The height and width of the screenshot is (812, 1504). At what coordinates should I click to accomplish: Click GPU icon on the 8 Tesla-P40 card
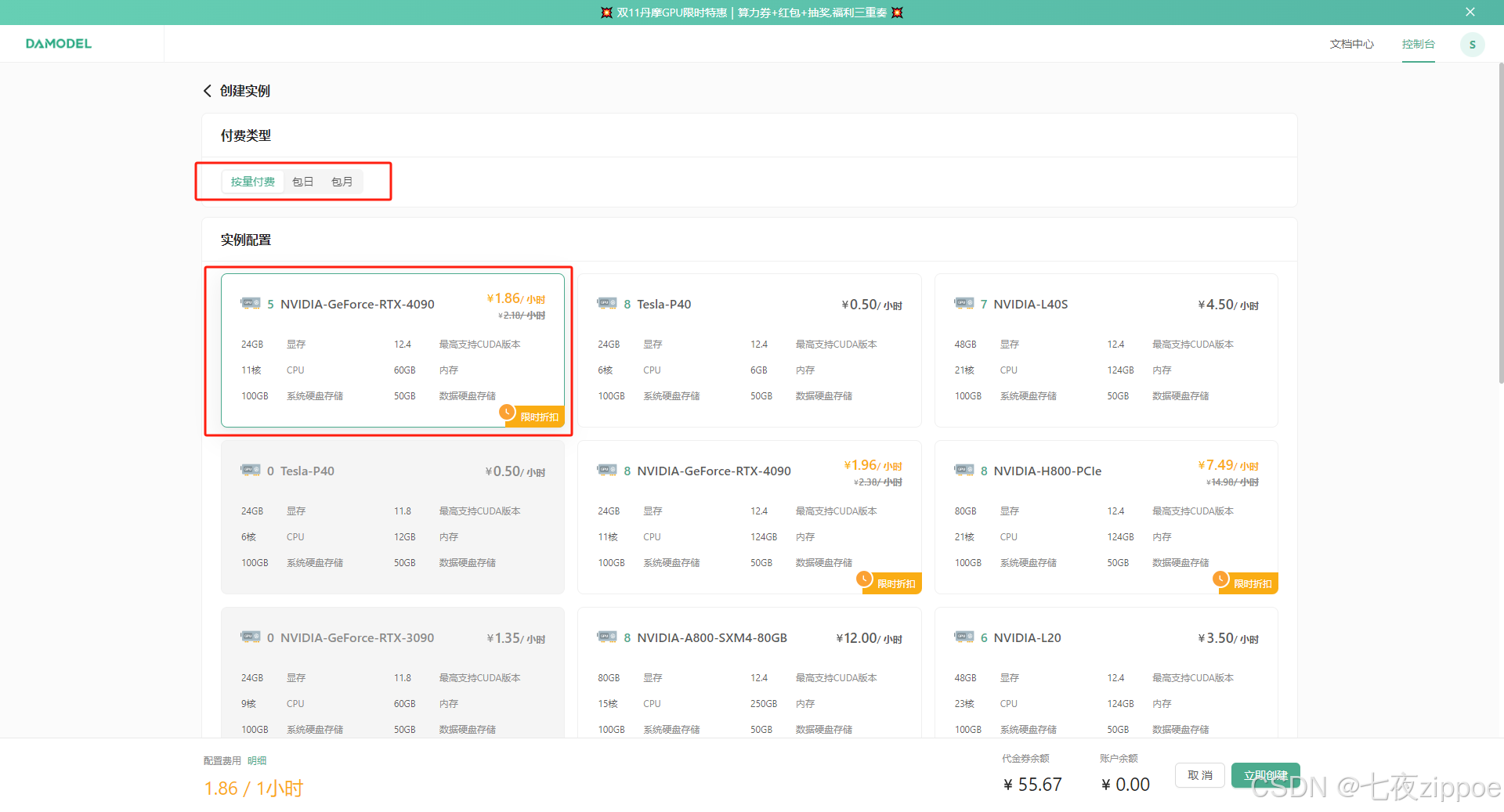607,303
